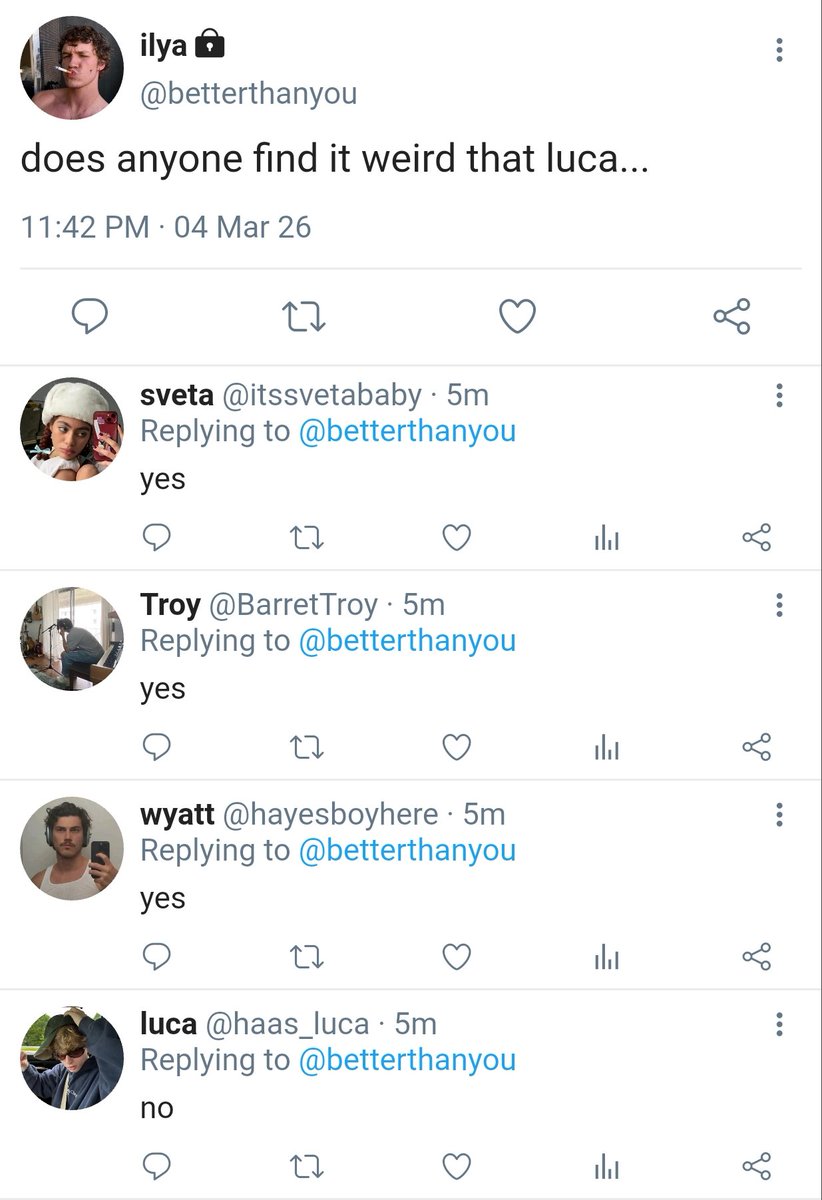
Task: Reply to luca's comment
Action: click(x=155, y=1166)
